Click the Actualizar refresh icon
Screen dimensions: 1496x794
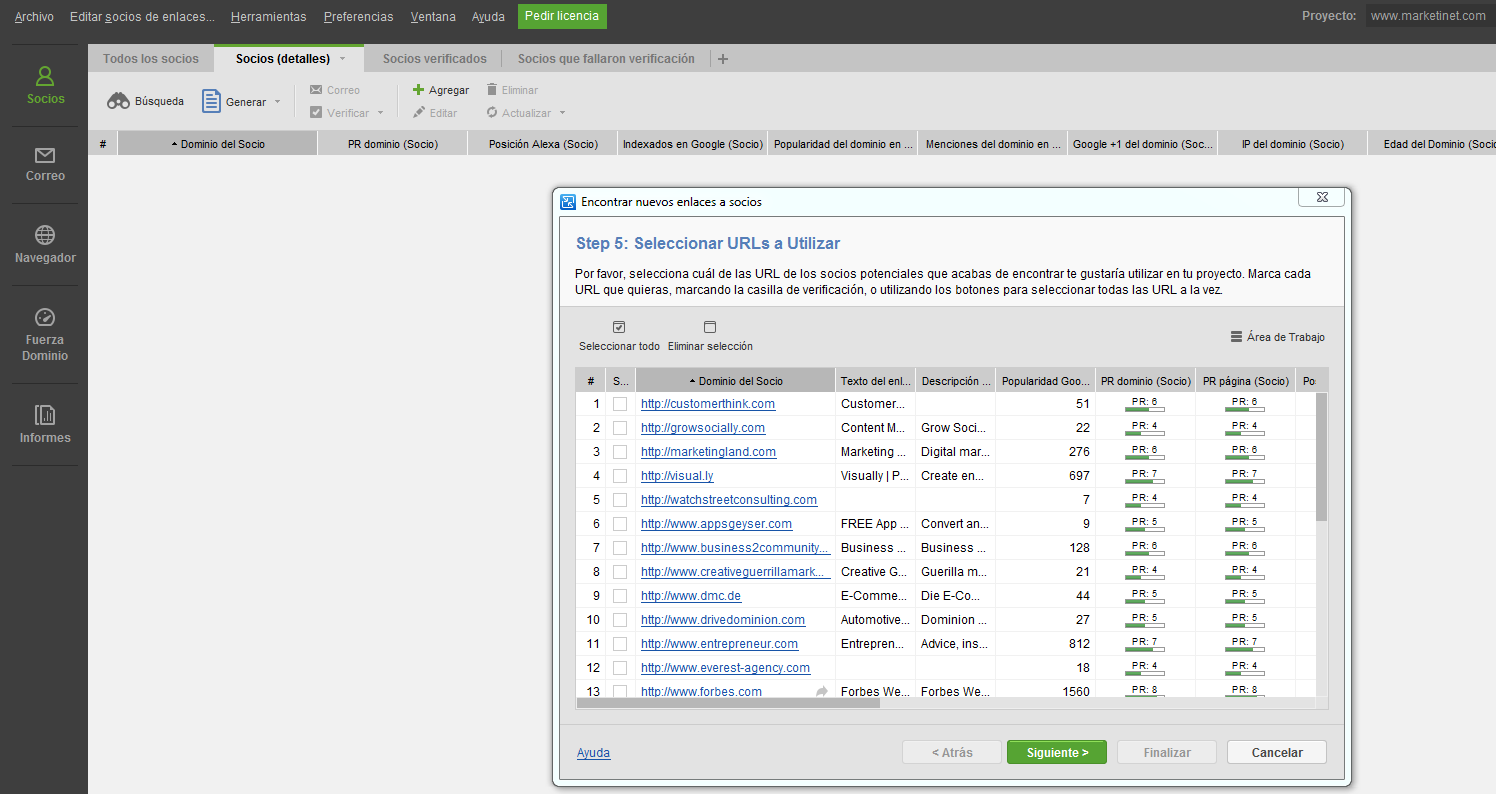(491, 113)
